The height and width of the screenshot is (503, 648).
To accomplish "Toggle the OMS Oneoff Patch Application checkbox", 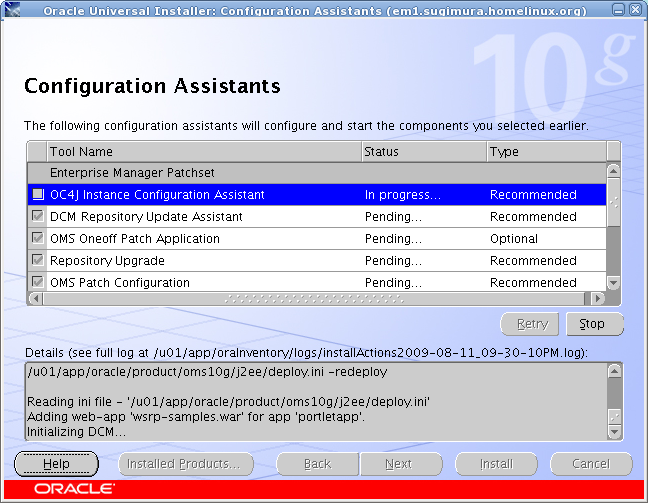I will (38, 238).
